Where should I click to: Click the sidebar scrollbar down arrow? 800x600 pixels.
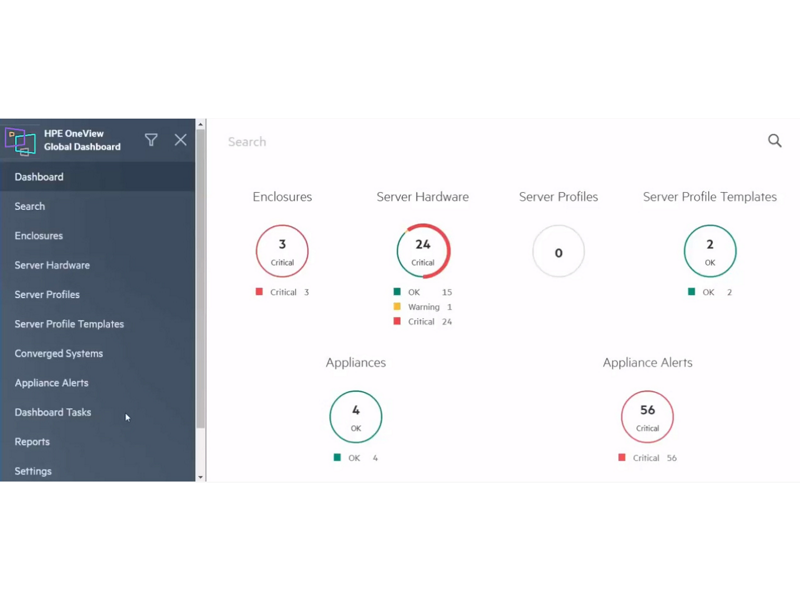[x=201, y=477]
